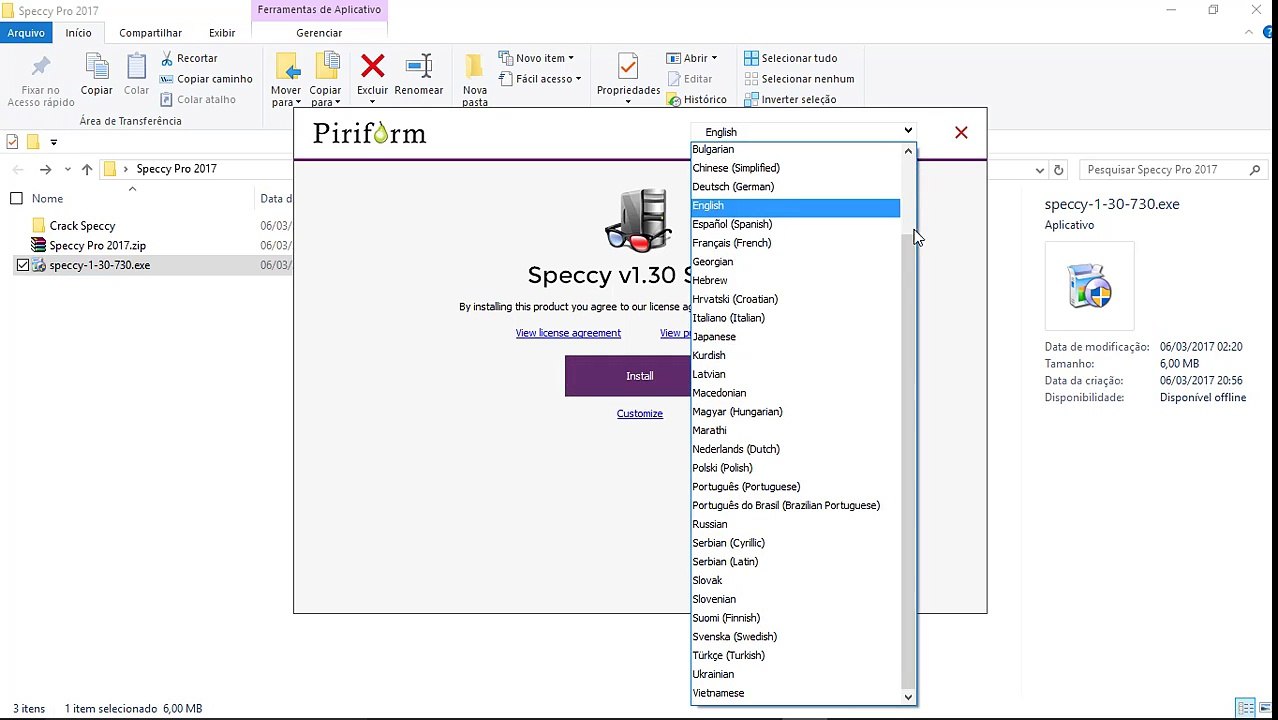Uncheck the speccy-1-30-730.exe checkbox

click(23, 265)
